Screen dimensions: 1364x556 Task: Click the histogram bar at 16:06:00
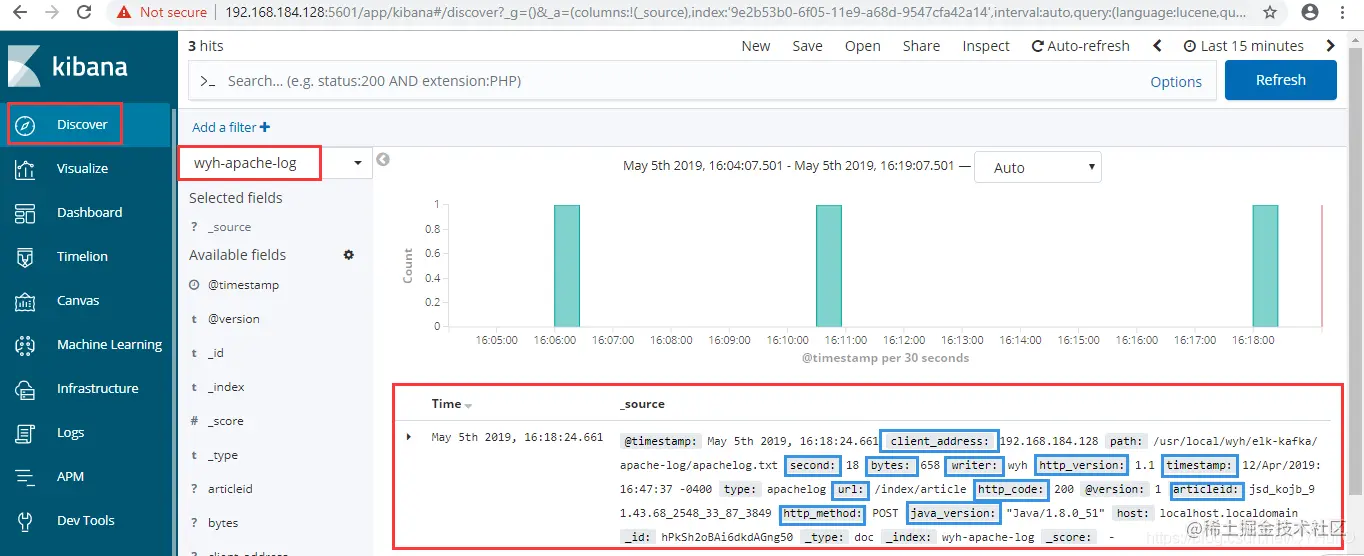point(566,265)
